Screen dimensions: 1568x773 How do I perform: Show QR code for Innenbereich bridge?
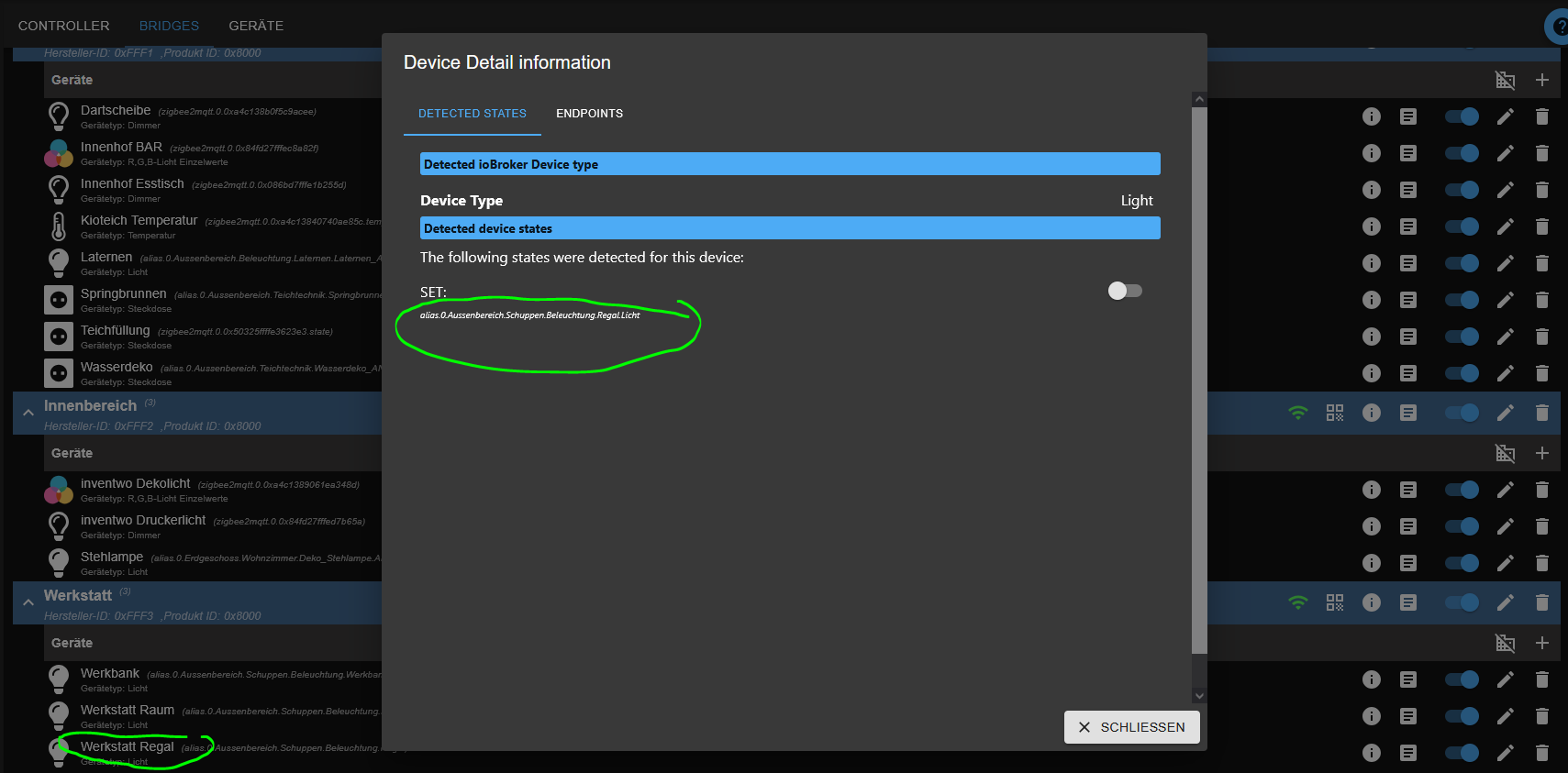click(1335, 413)
